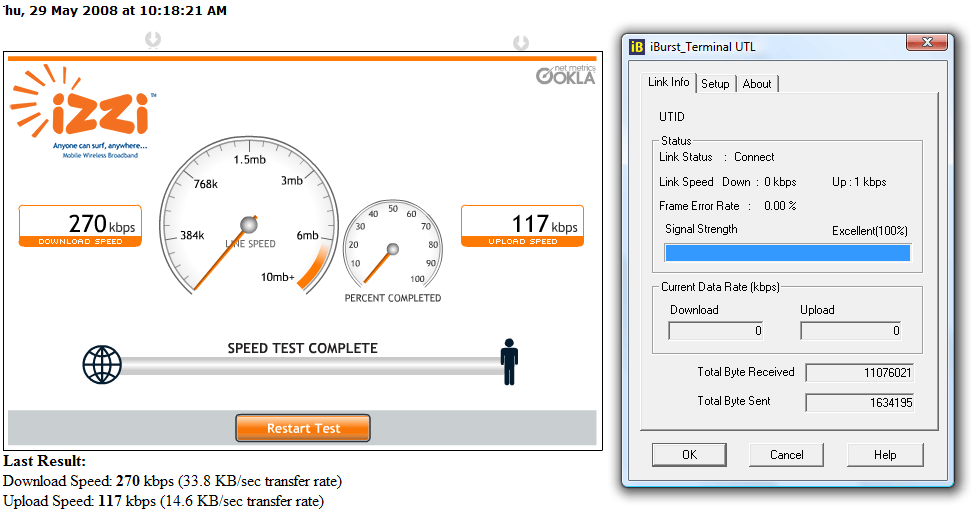Click the globe icon on progress bar

102,364
